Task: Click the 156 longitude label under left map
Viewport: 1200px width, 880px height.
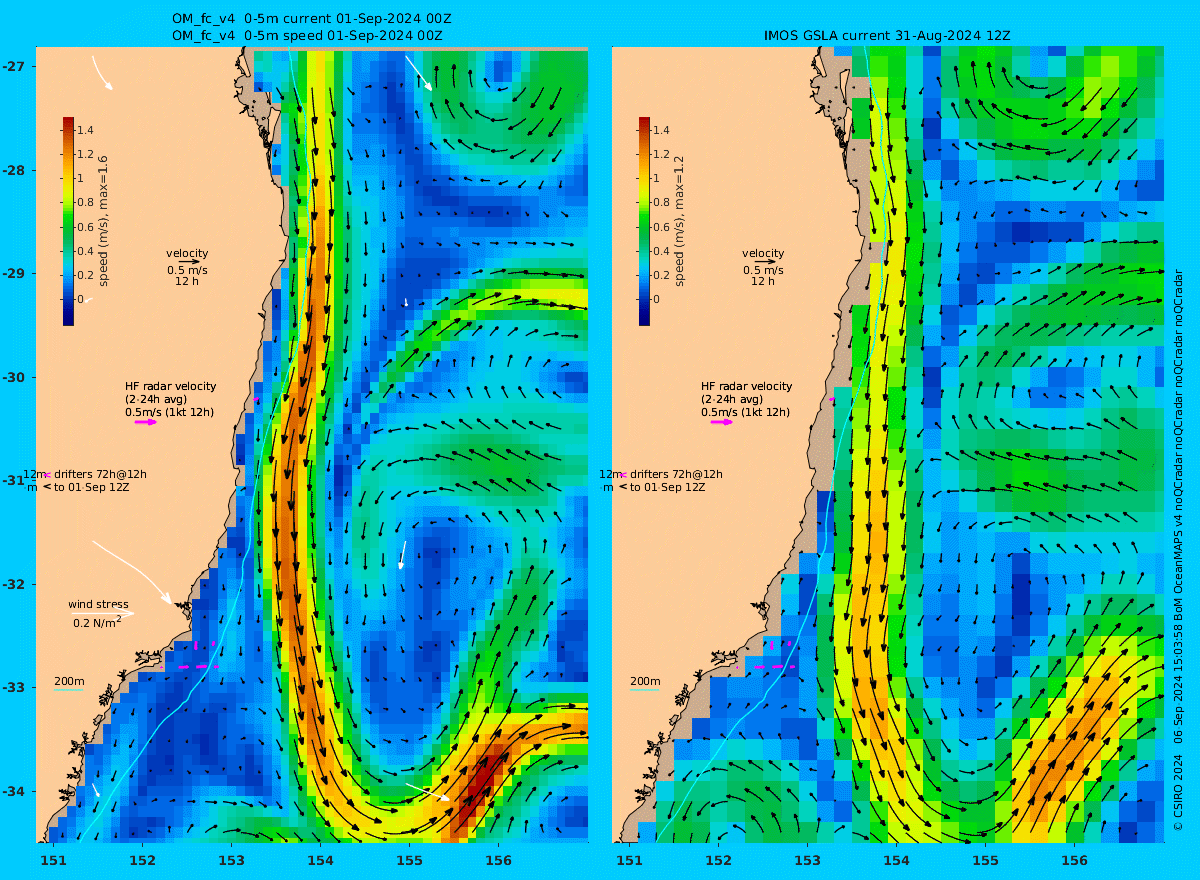Action: (498, 860)
